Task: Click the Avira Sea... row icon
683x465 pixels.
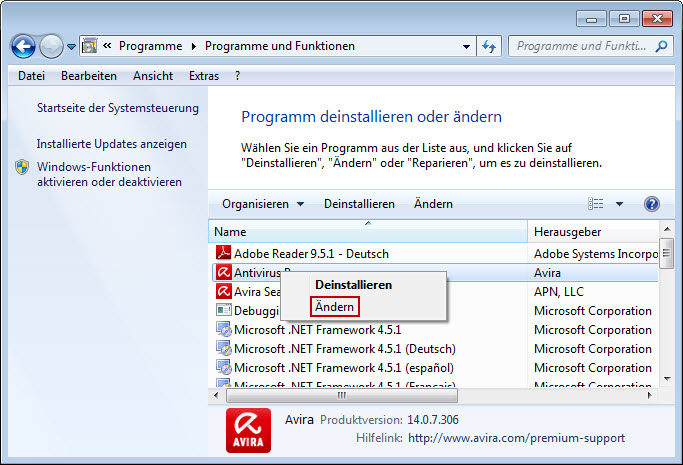Action: click(223, 291)
